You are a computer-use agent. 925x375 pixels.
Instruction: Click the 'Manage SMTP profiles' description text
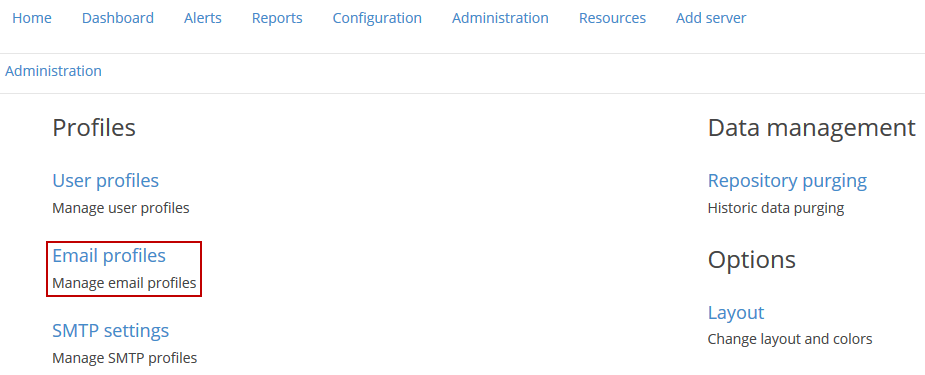click(124, 358)
